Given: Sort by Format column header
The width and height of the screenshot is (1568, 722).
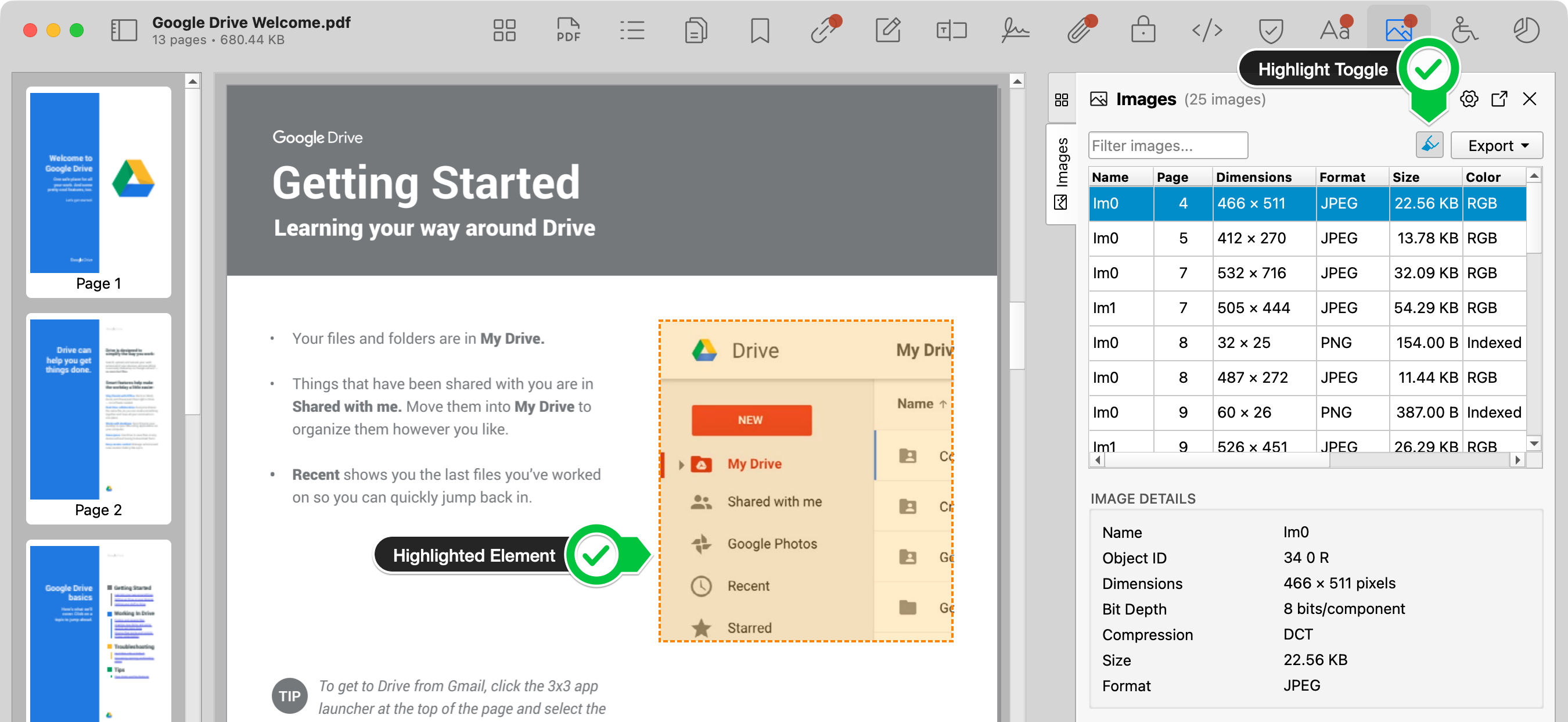Looking at the screenshot, I should [1351, 177].
